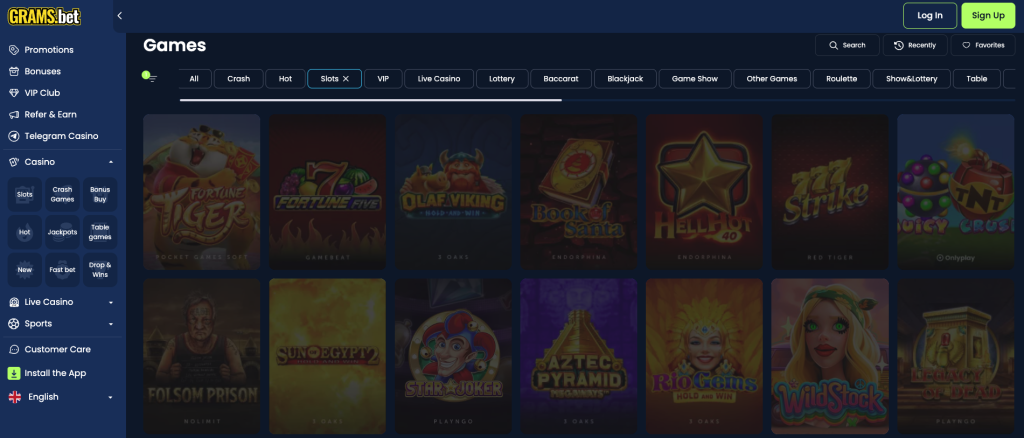Open the Table games tile
This screenshot has height=438, width=1024.
click(101, 232)
